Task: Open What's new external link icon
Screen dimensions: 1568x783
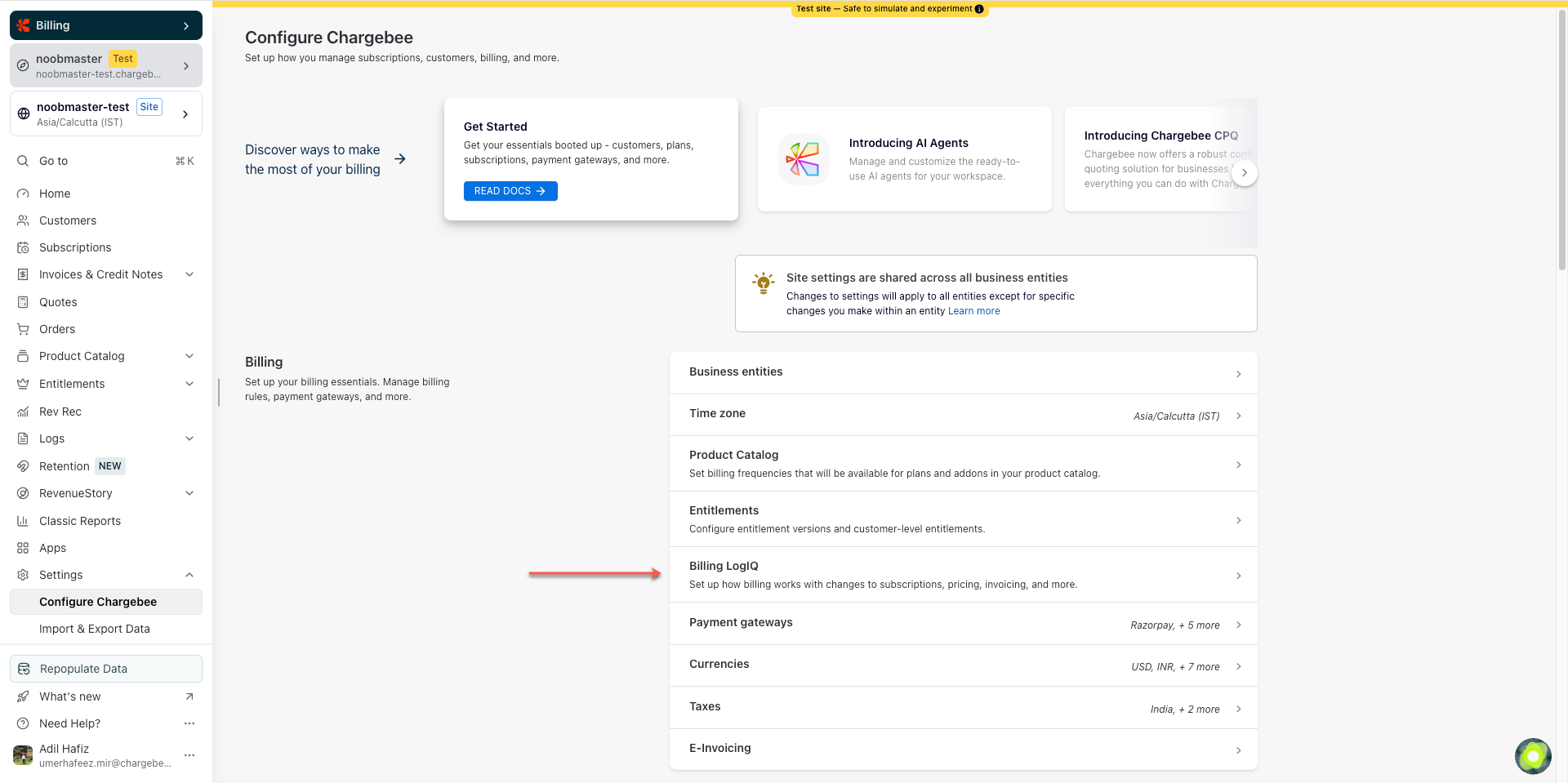Action: [x=189, y=696]
